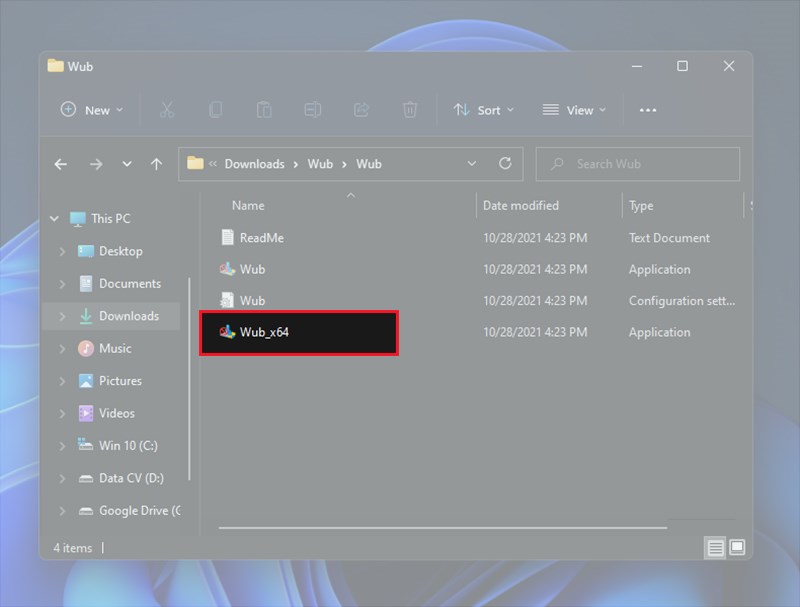Click the Copy icon in the toolbar
The width and height of the screenshot is (800, 607).
click(x=216, y=110)
